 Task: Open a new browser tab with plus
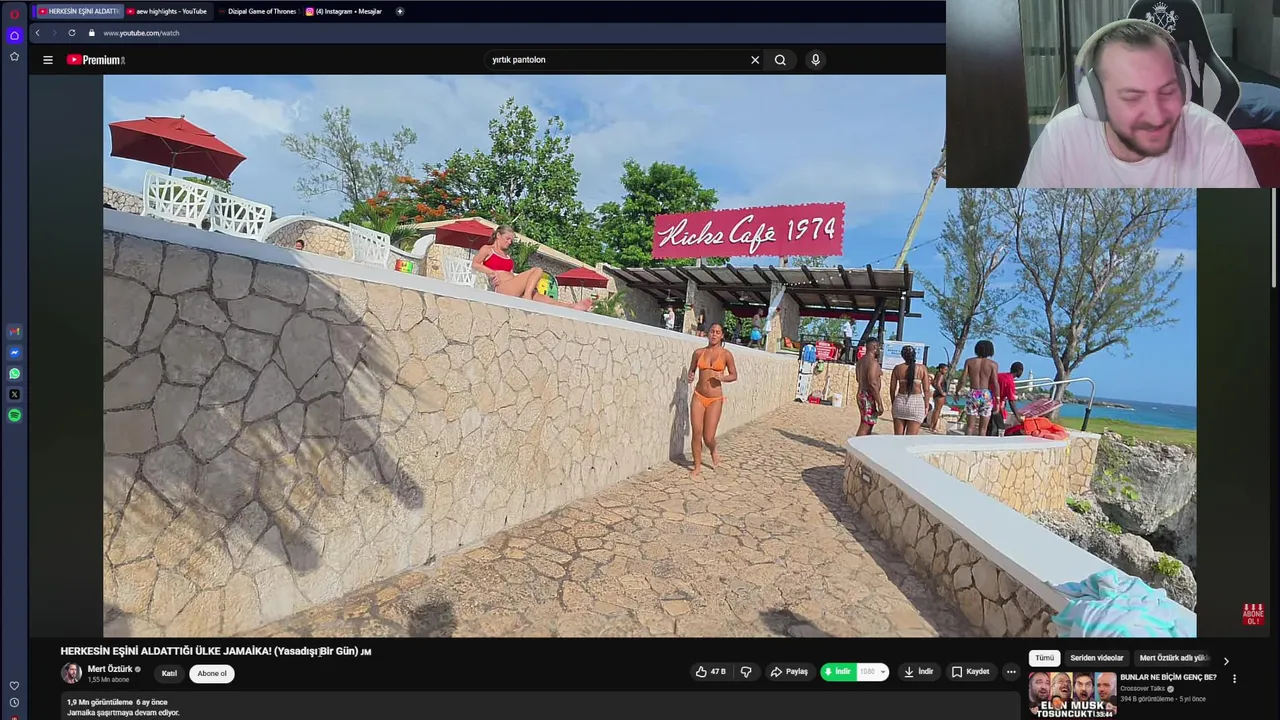tap(400, 11)
